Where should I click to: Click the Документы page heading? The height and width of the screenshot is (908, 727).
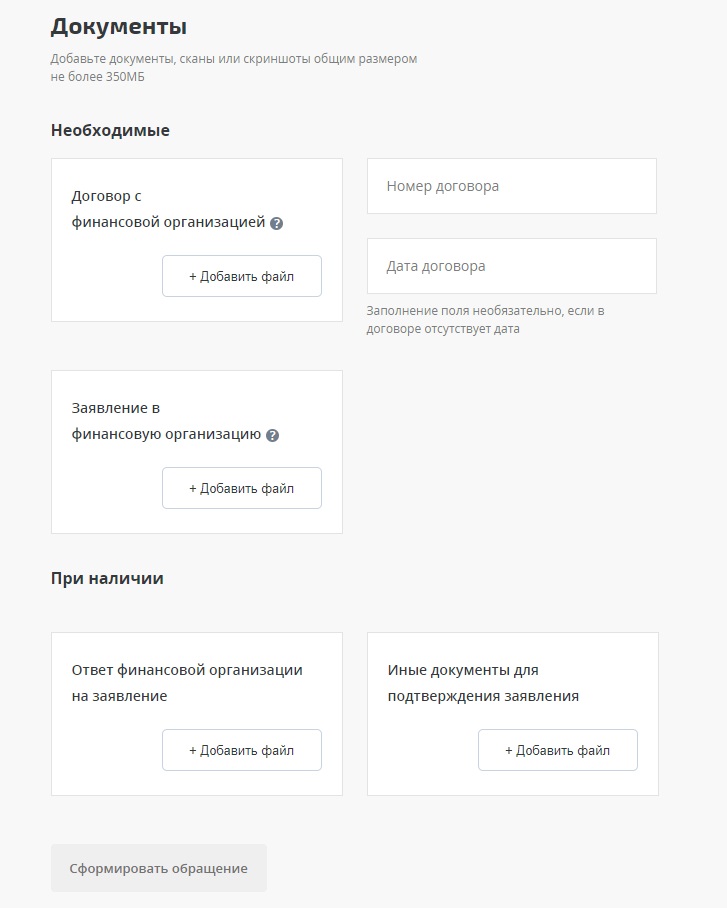(x=118, y=27)
